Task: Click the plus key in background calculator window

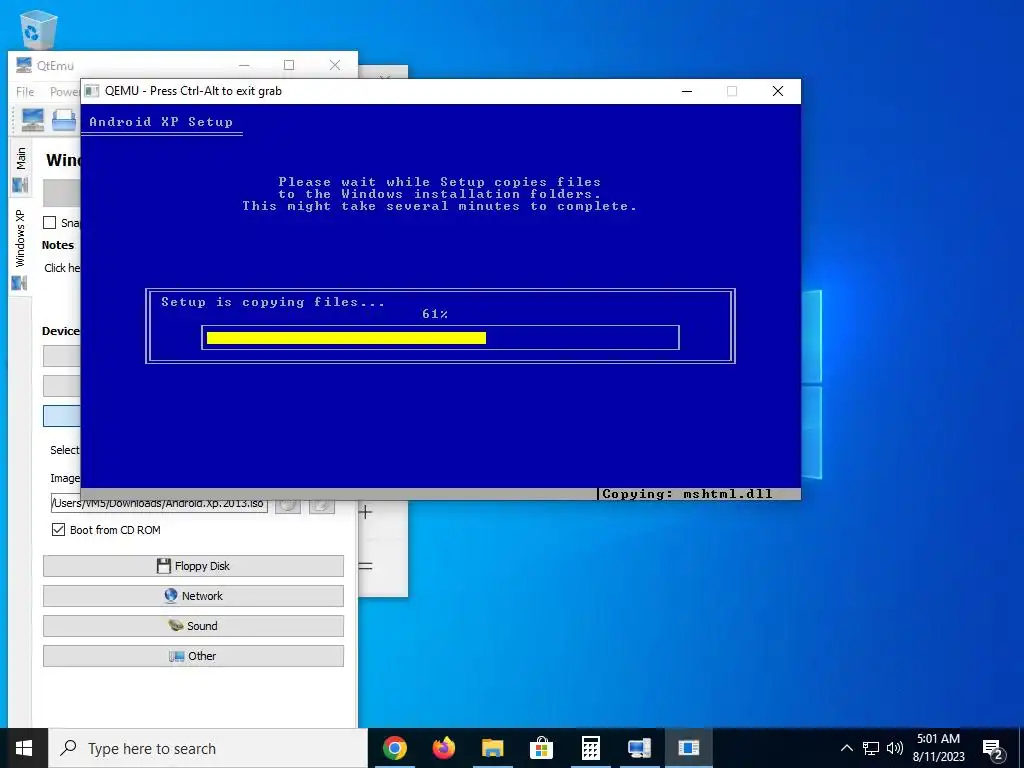Action: [x=366, y=512]
